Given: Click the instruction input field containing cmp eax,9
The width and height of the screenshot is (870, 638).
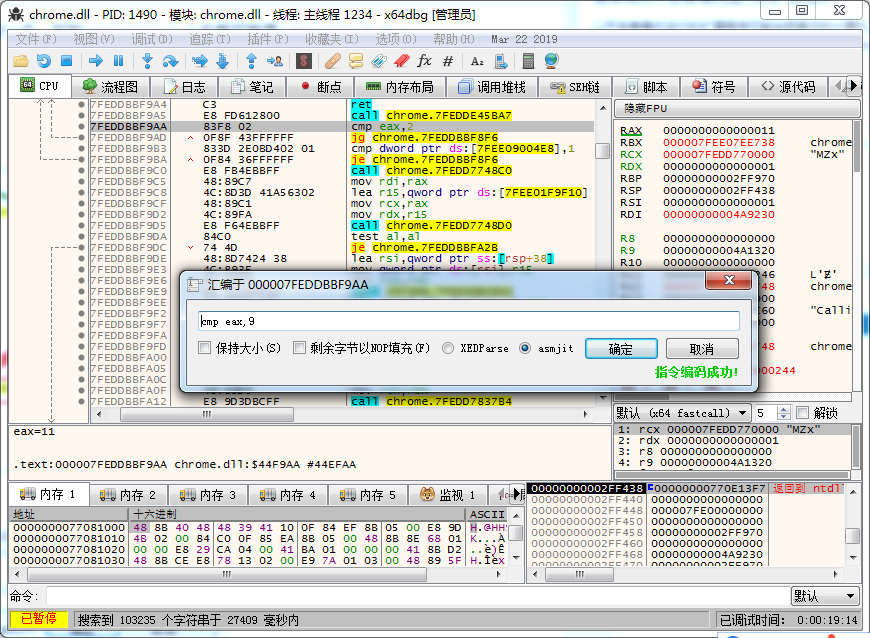Looking at the screenshot, I should click(x=469, y=321).
